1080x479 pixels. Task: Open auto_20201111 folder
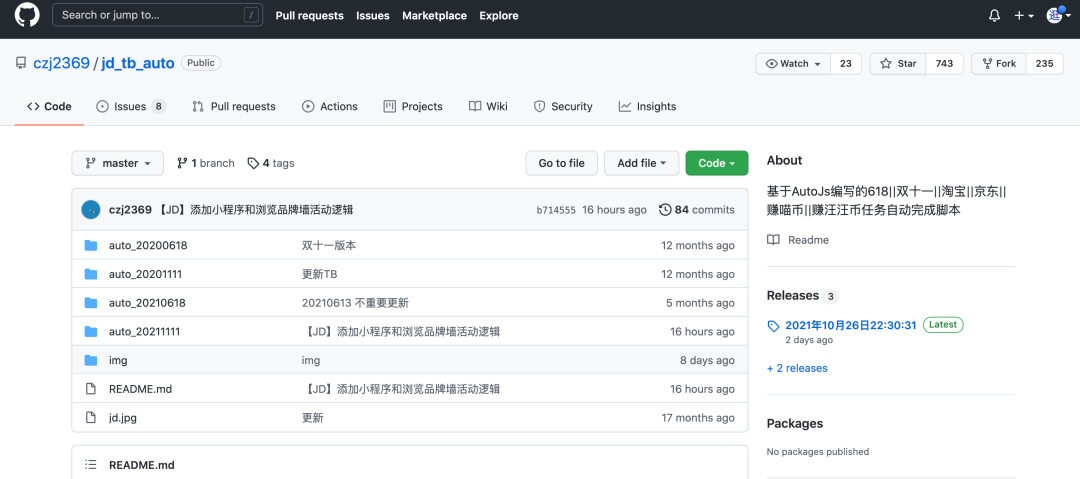pos(145,274)
